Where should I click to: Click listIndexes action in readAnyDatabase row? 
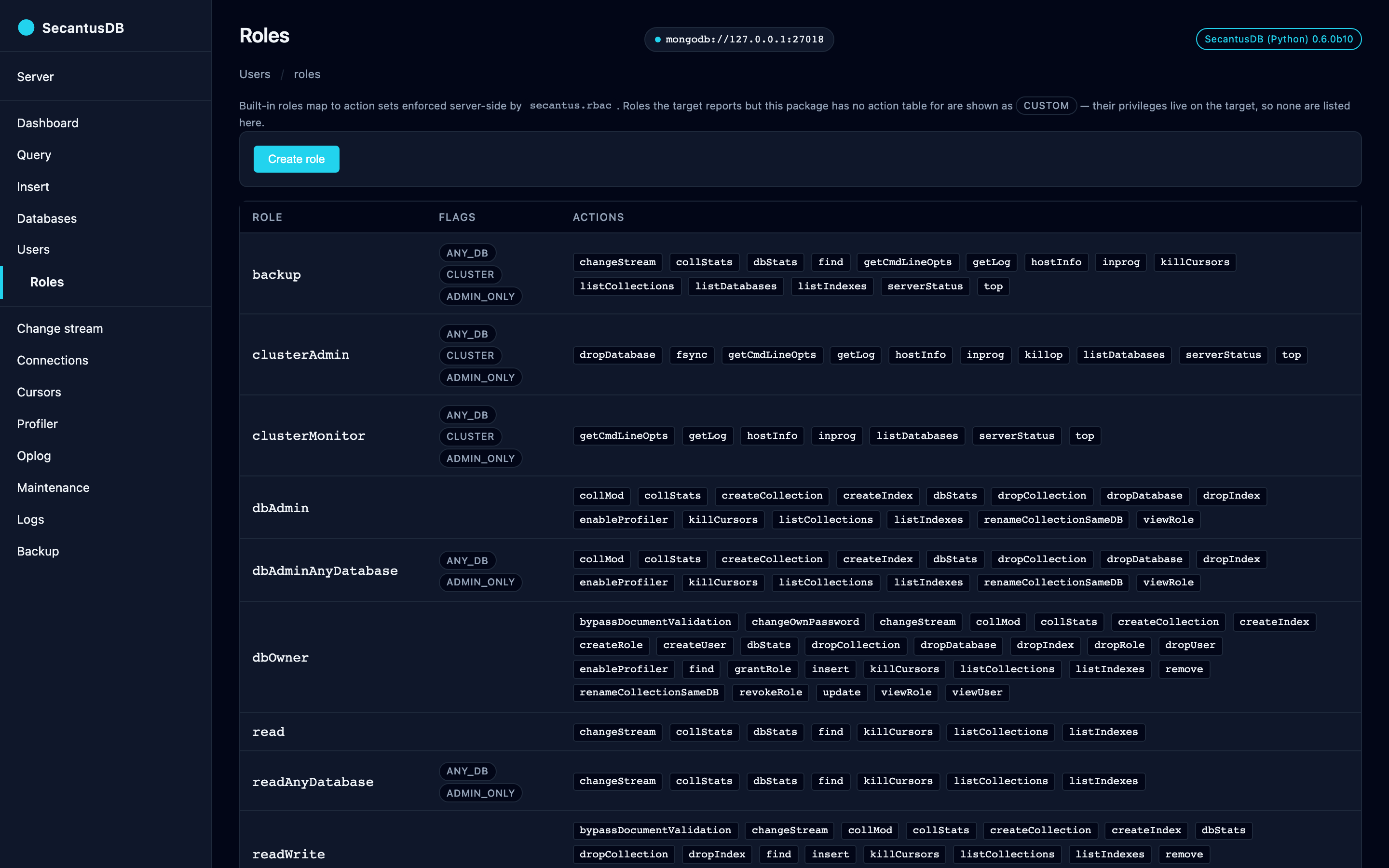tap(1103, 781)
